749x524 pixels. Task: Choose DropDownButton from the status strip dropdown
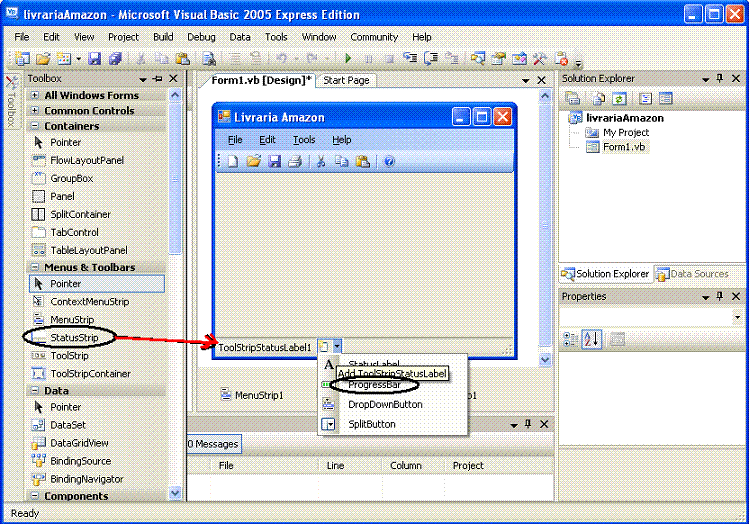point(385,404)
